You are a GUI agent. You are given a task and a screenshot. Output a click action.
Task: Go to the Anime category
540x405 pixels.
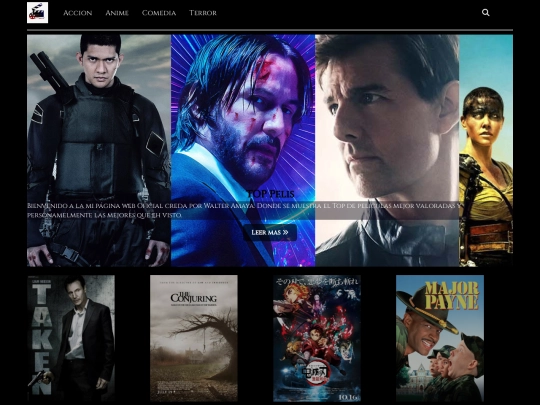coord(117,13)
